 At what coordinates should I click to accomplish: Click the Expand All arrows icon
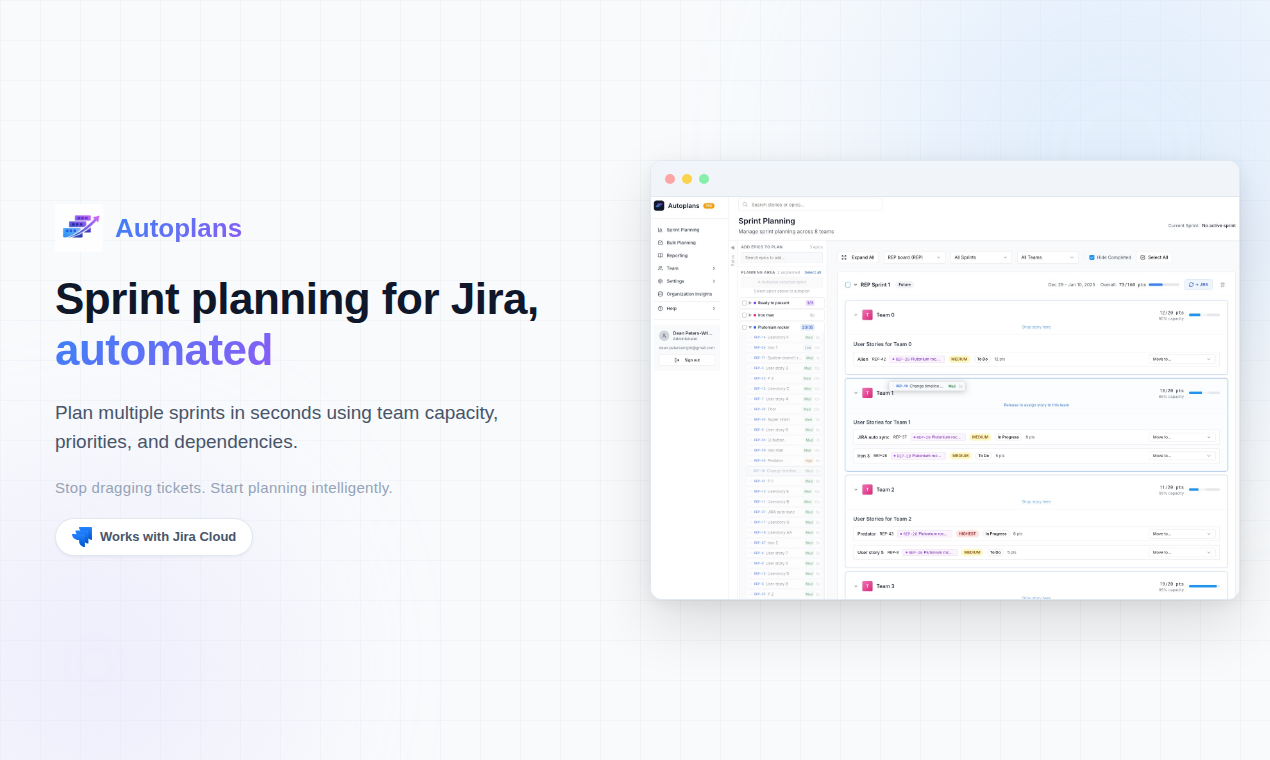844,257
